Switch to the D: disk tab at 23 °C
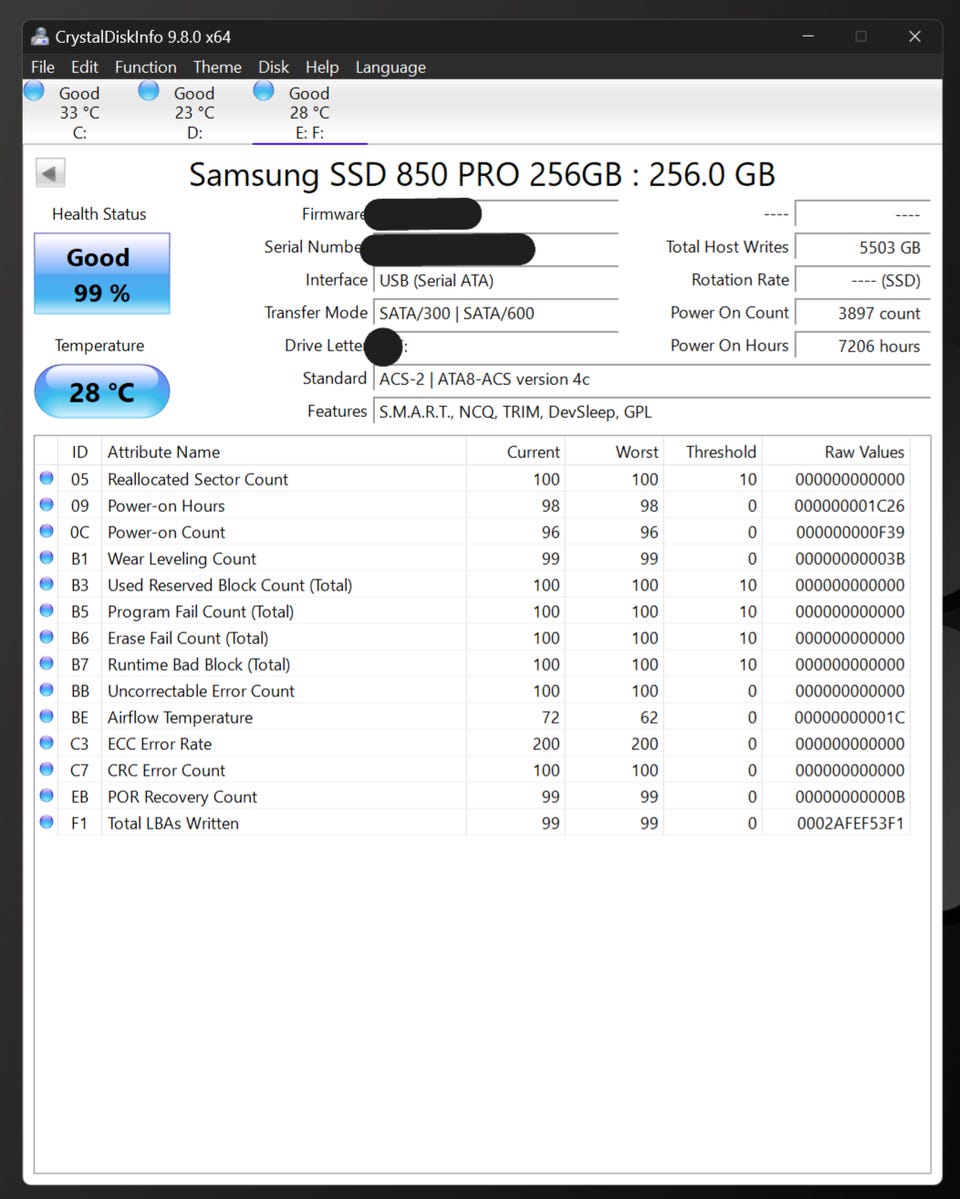The width and height of the screenshot is (960, 1199). tap(194, 112)
